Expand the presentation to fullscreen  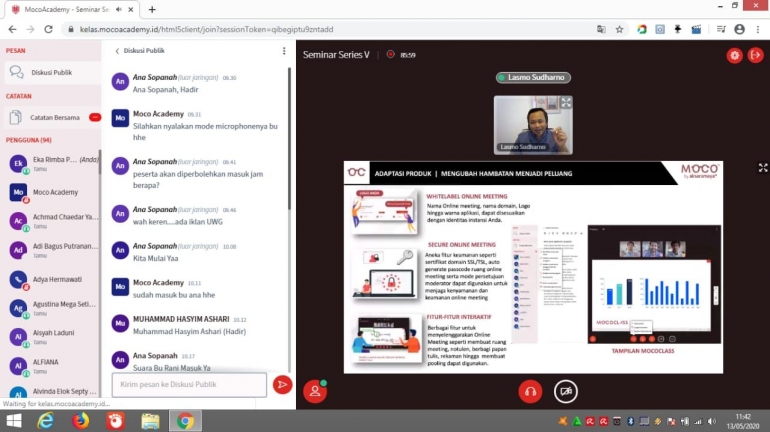point(763,168)
